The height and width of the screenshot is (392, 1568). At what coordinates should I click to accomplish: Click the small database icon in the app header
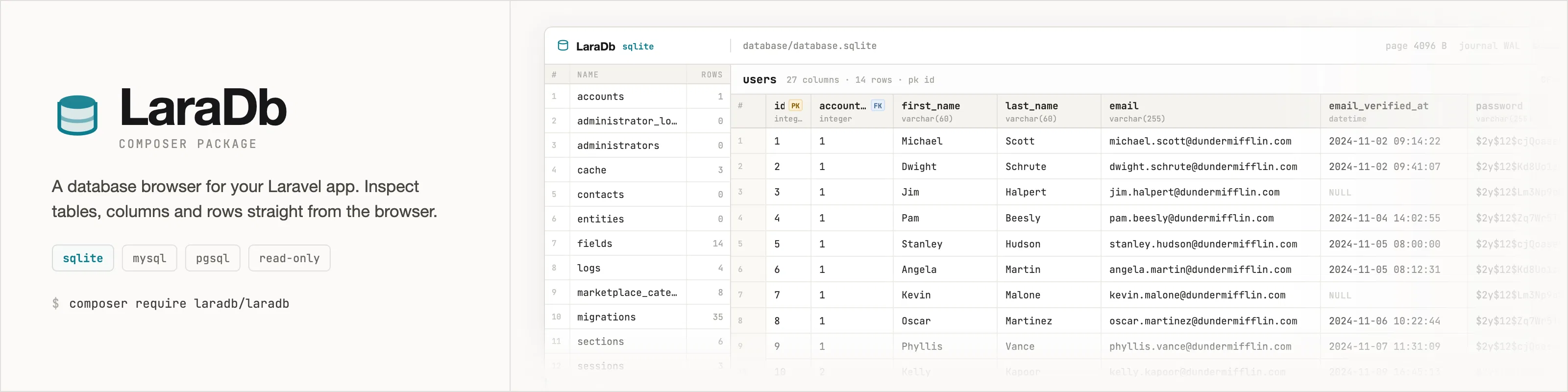pyautogui.click(x=563, y=46)
